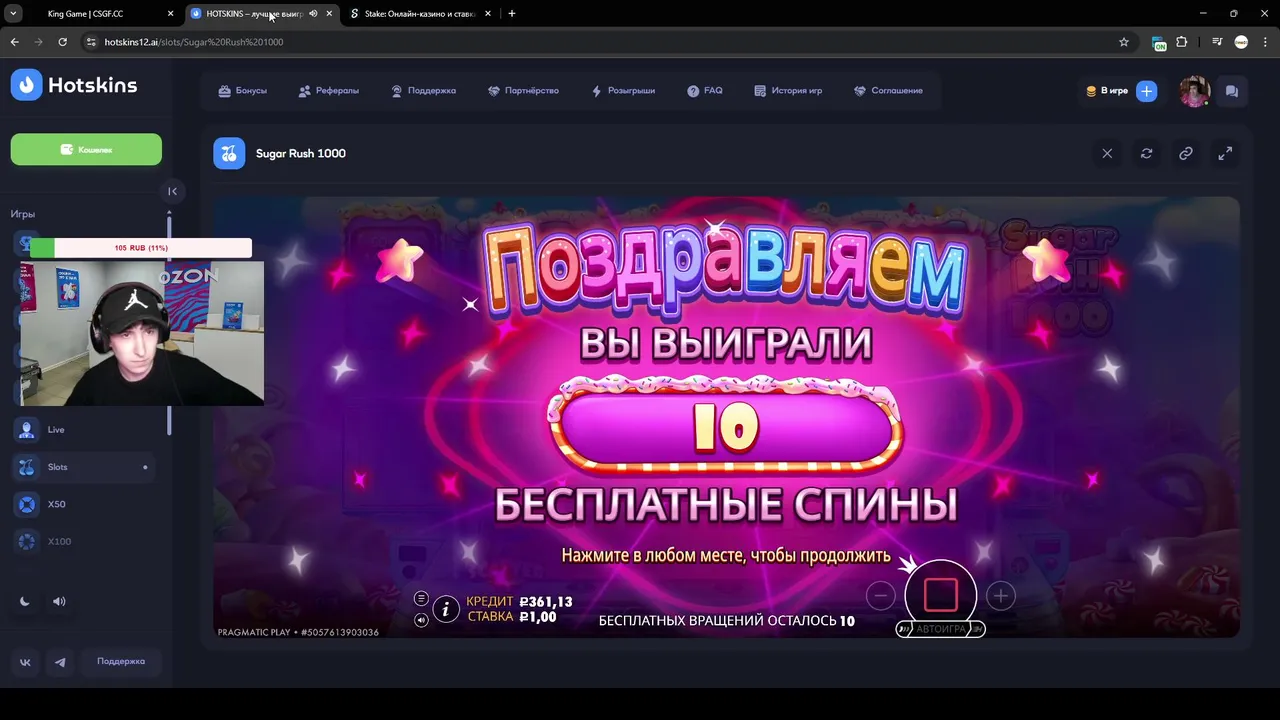Open the FAQ page
The width and height of the screenshot is (1280, 720).
pos(705,91)
